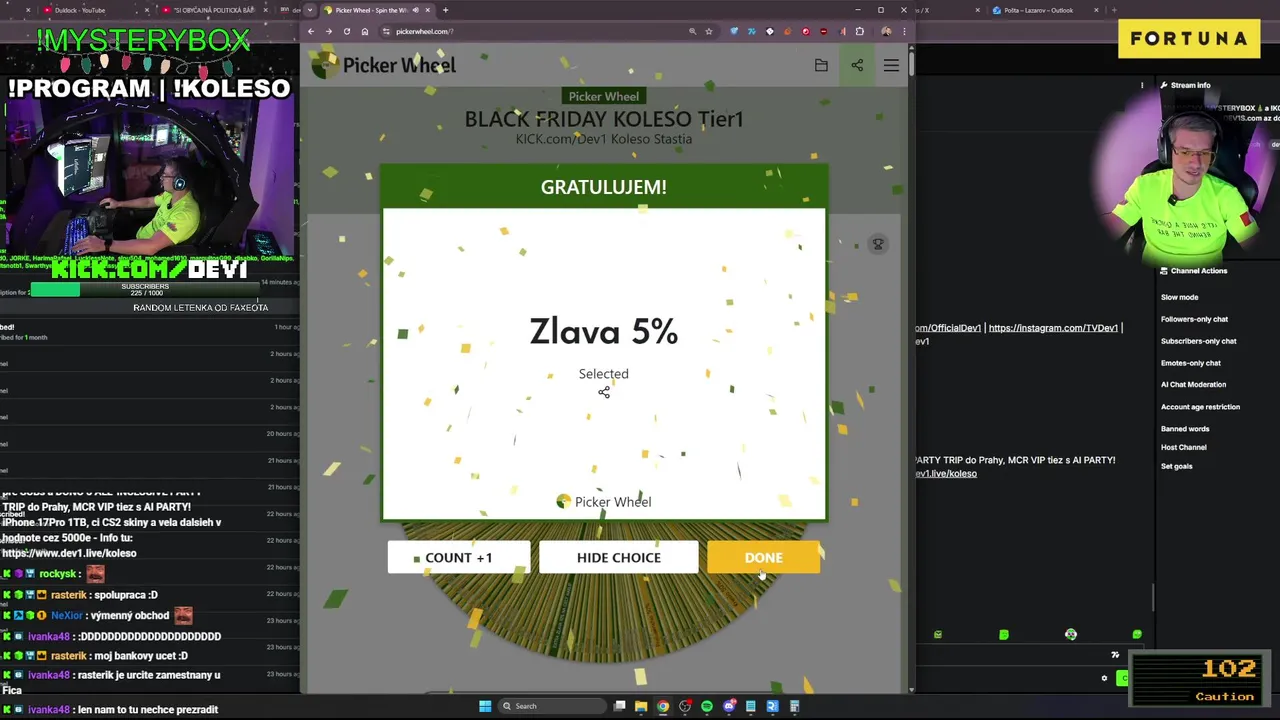
Task: Click the Zlava 5% result text
Action: coord(603,331)
